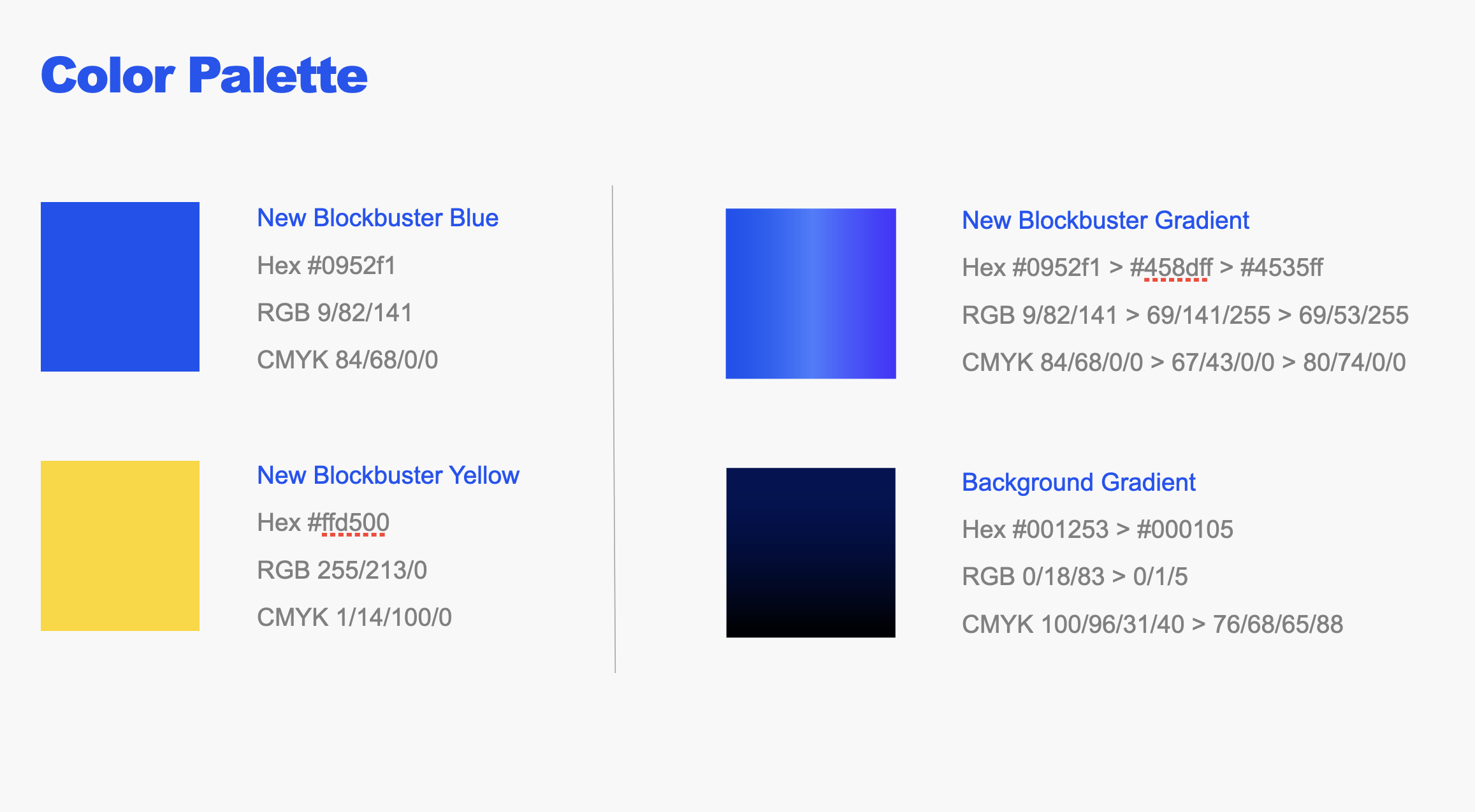The height and width of the screenshot is (812, 1475).
Task: Select the New Blockbuster Gradient swatch
Action: point(811,293)
